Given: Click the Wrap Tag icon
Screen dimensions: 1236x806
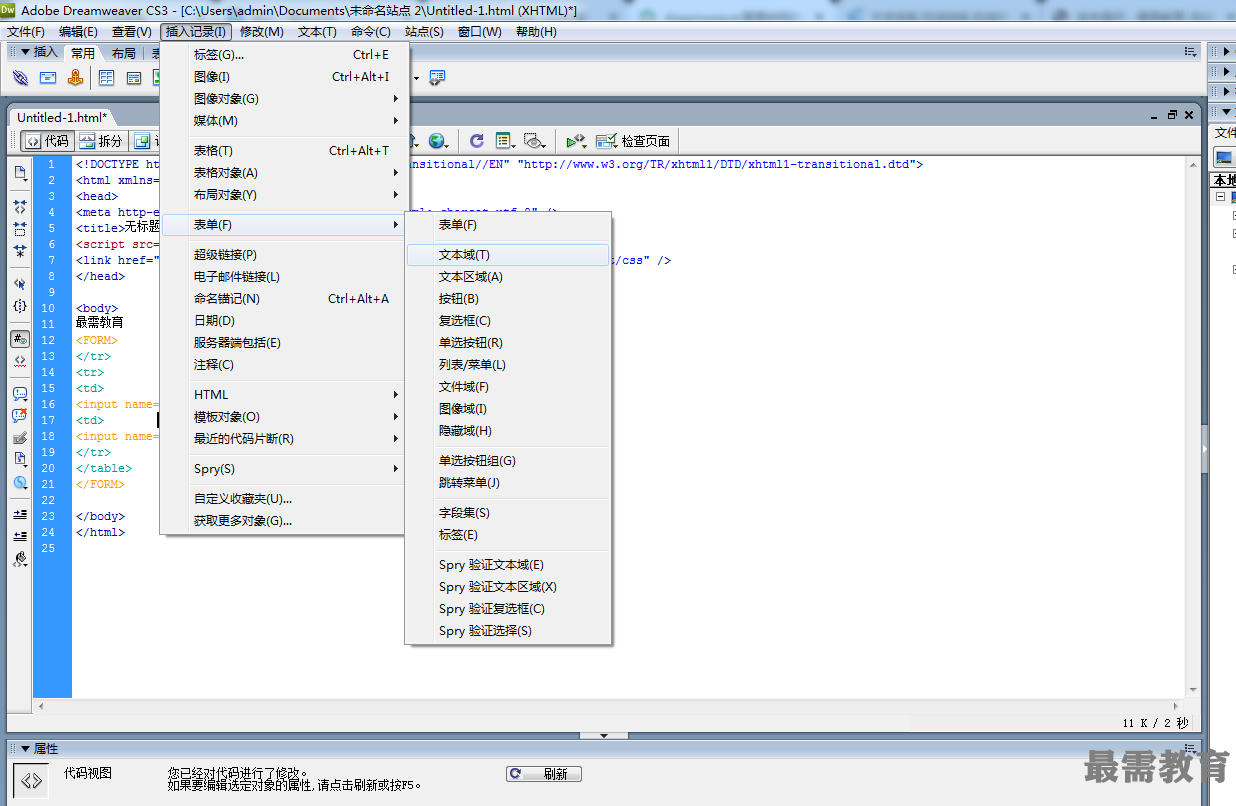Looking at the screenshot, I should click(20, 438).
